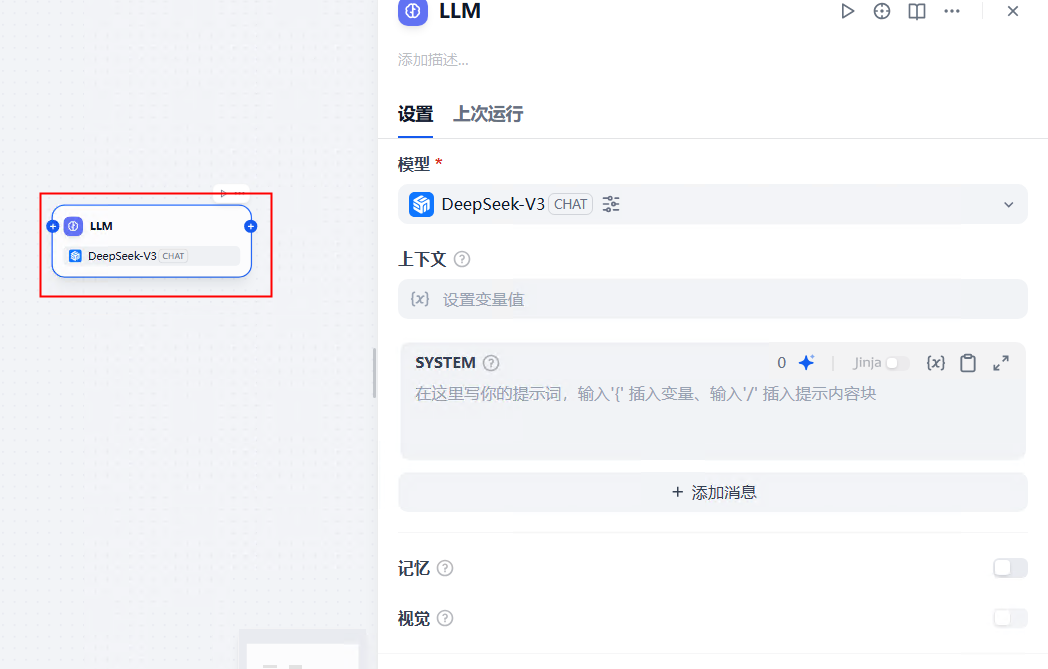Copy the SYSTEM prompt via clipboard icon
The width and height of the screenshot is (1048, 669).
click(967, 362)
